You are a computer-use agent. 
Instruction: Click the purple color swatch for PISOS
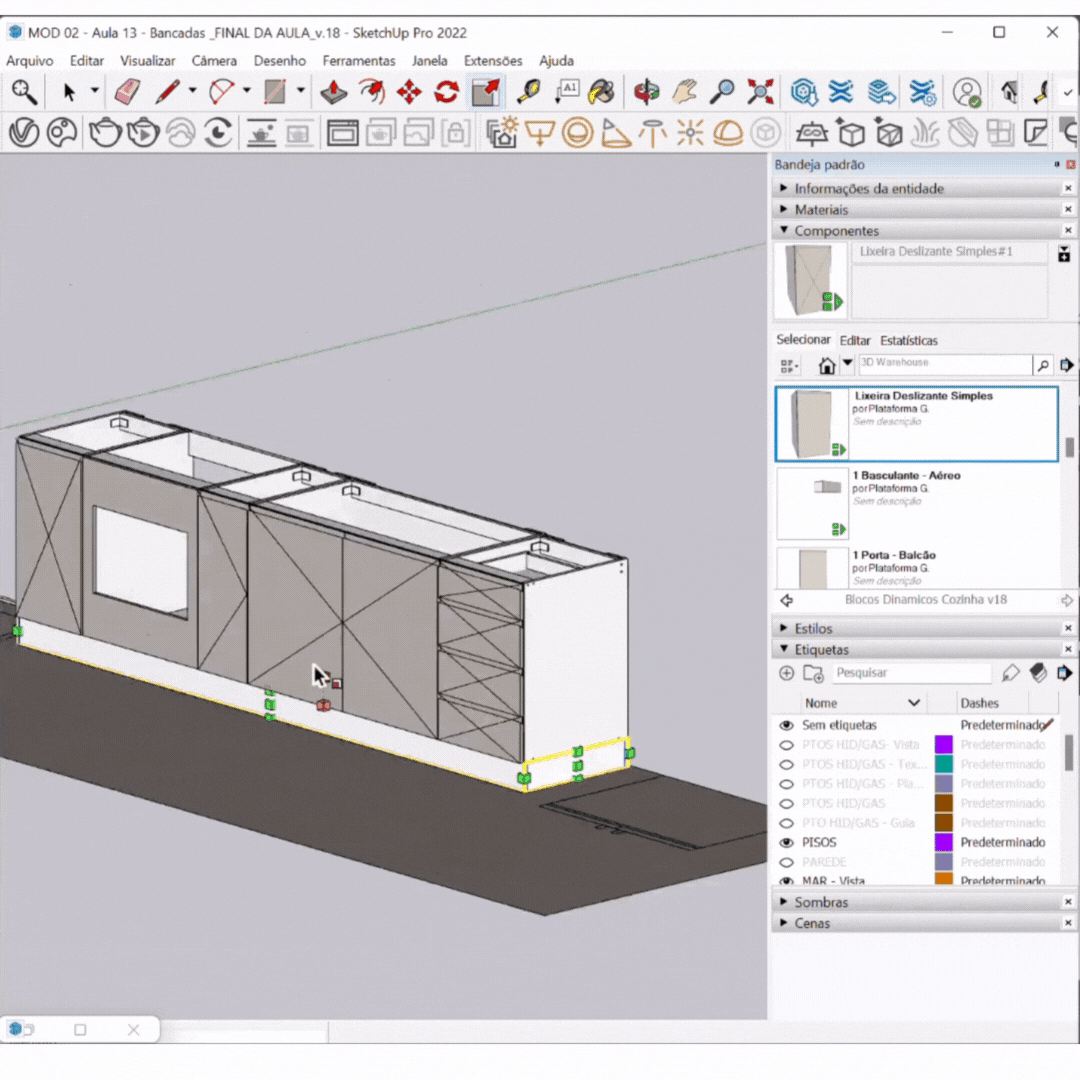943,843
